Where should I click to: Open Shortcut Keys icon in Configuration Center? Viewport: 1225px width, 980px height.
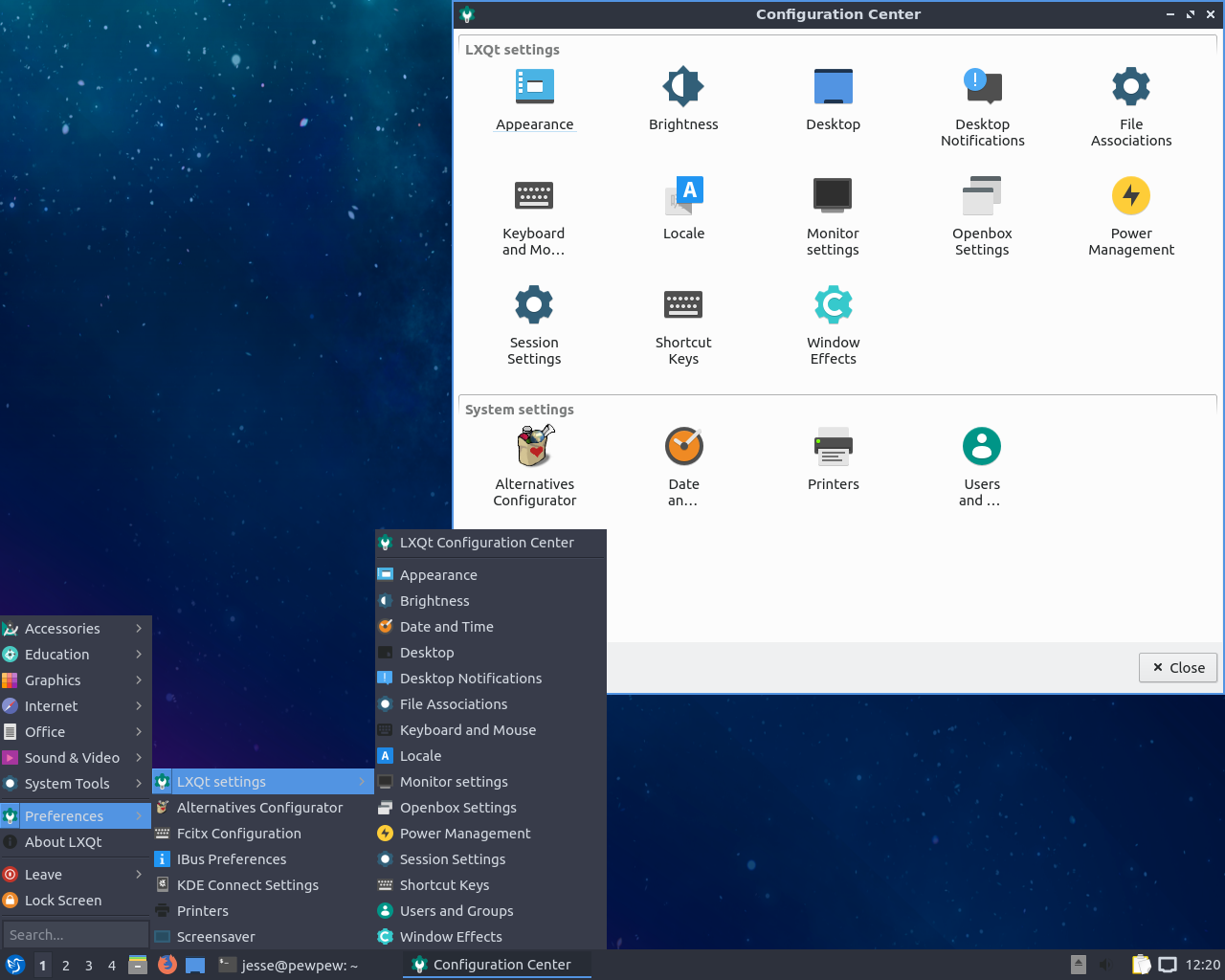click(x=683, y=304)
